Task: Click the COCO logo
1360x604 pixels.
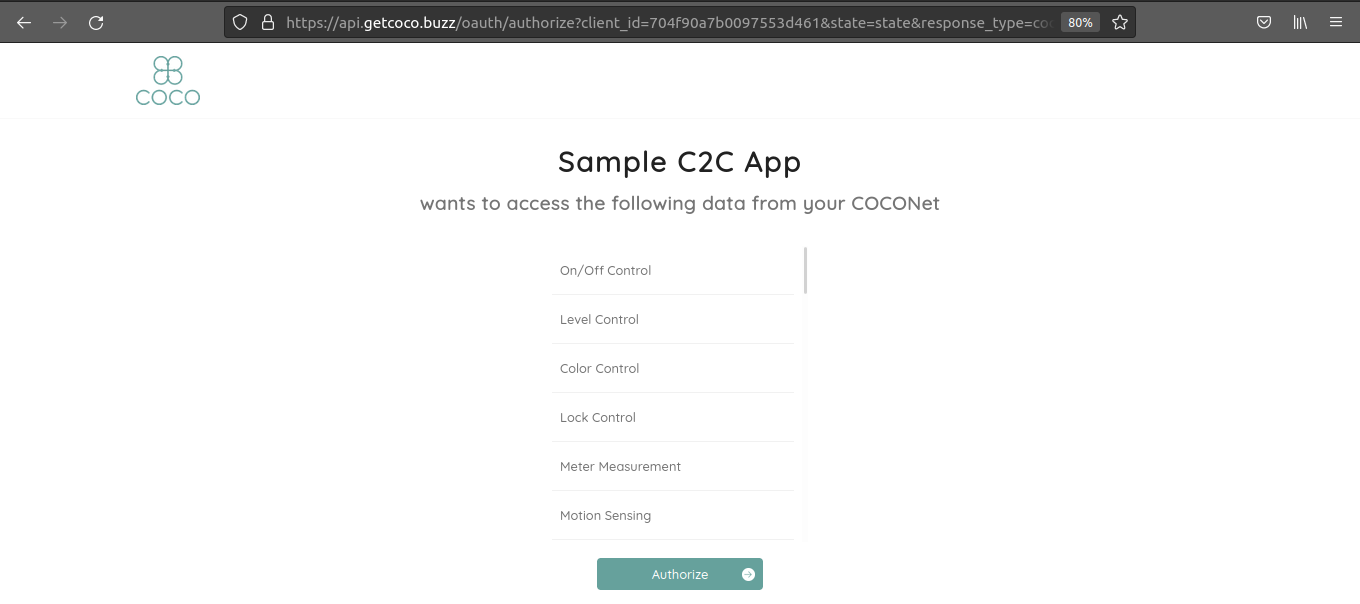Action: click(168, 81)
